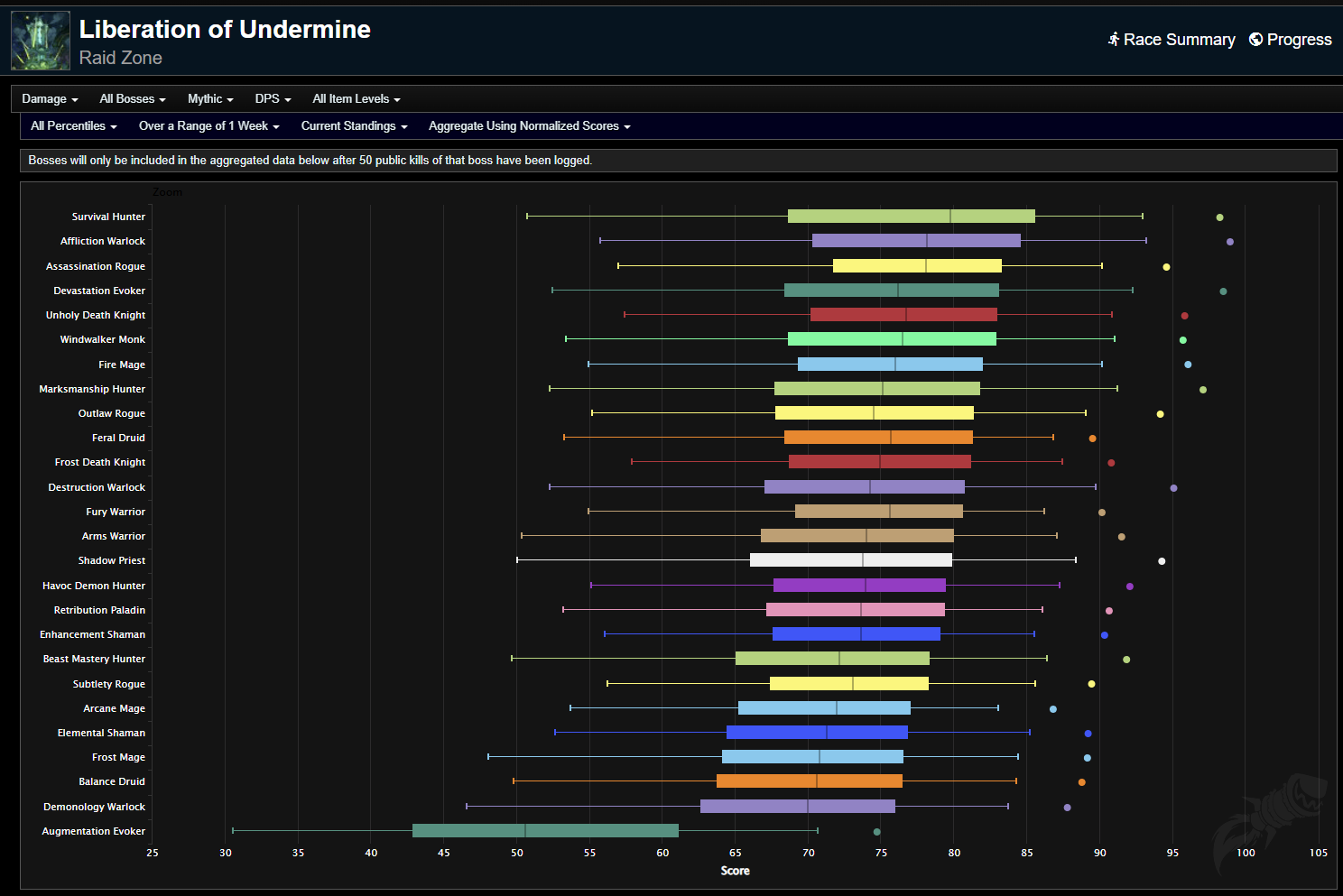
Task: Open the Damage metric dropdown
Action: (x=50, y=99)
